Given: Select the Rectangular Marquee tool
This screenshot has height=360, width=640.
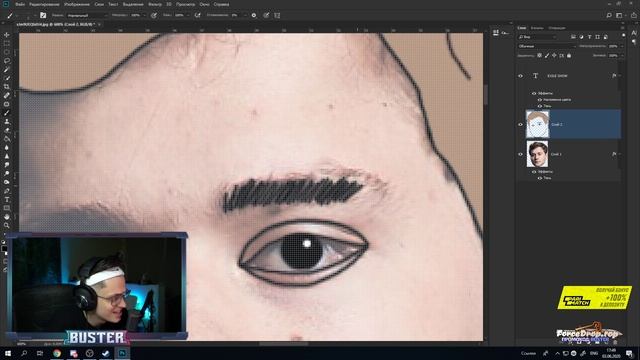Looking at the screenshot, I should tap(7, 43).
